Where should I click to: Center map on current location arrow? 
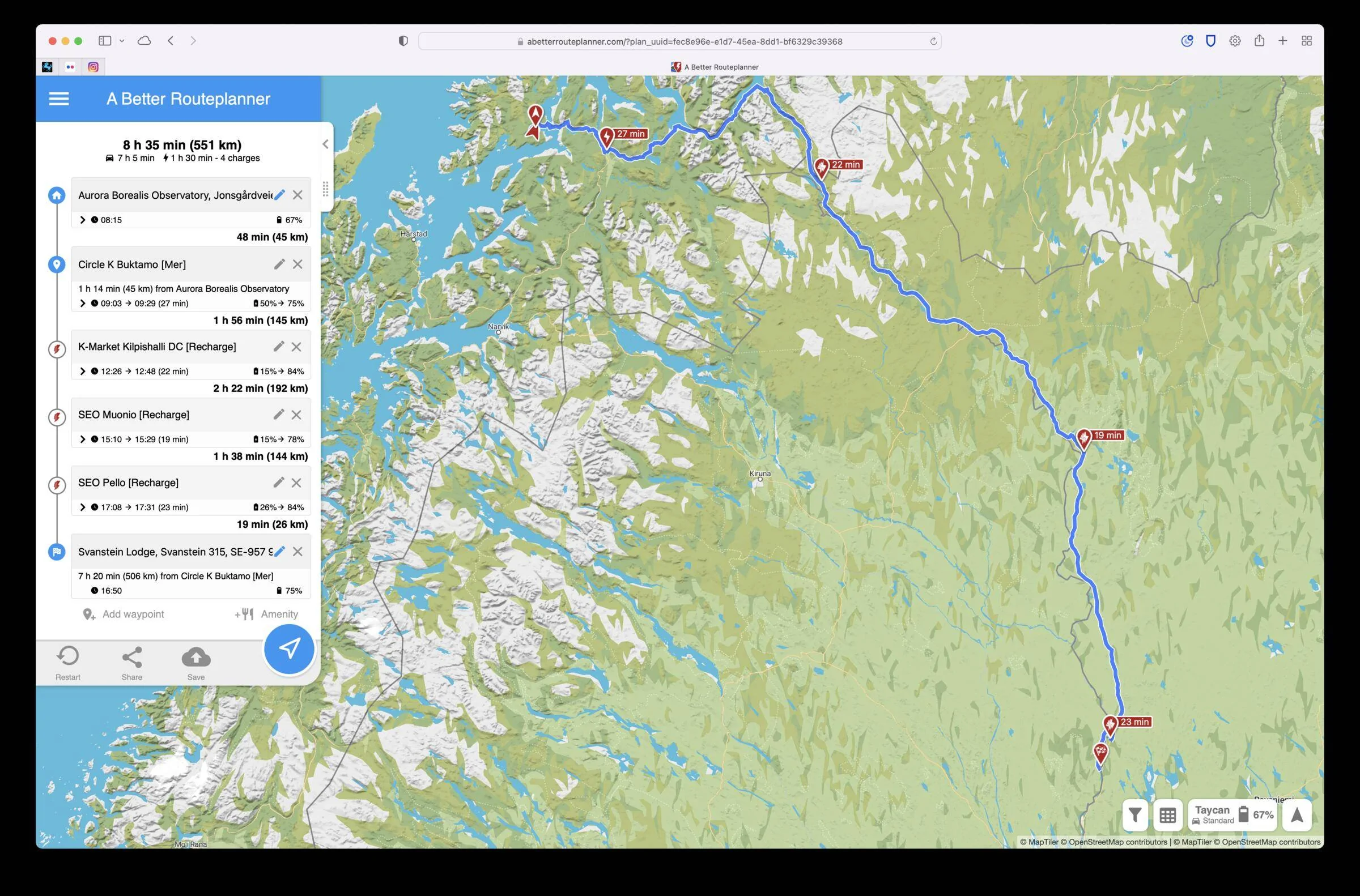1297,815
